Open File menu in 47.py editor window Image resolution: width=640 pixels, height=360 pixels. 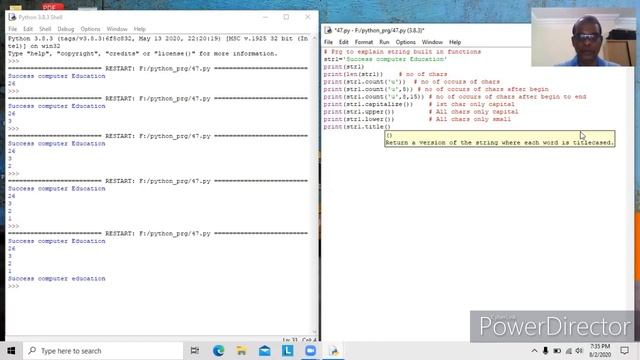(328, 42)
